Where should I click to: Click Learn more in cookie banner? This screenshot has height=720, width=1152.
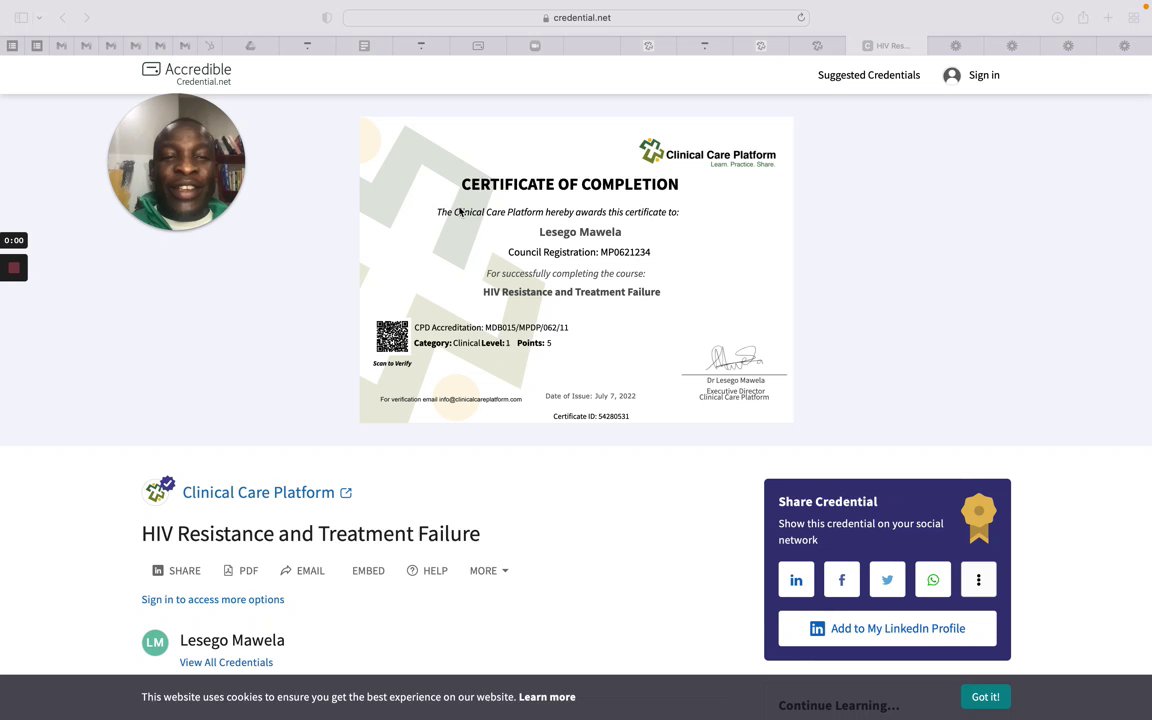click(x=547, y=697)
